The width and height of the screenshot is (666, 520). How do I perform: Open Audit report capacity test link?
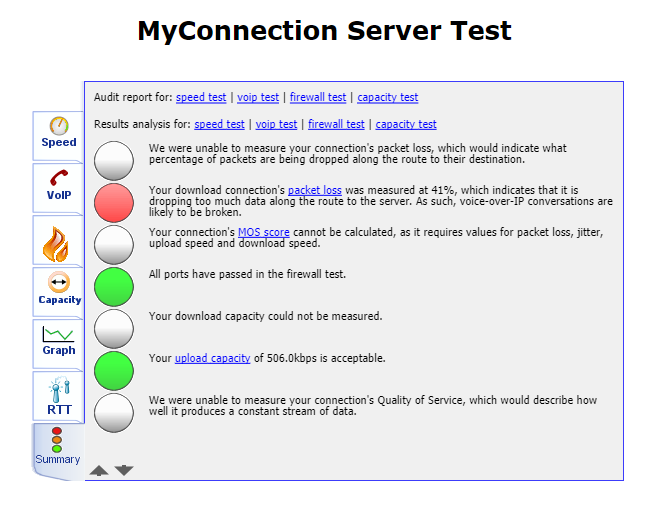[x=387, y=98]
